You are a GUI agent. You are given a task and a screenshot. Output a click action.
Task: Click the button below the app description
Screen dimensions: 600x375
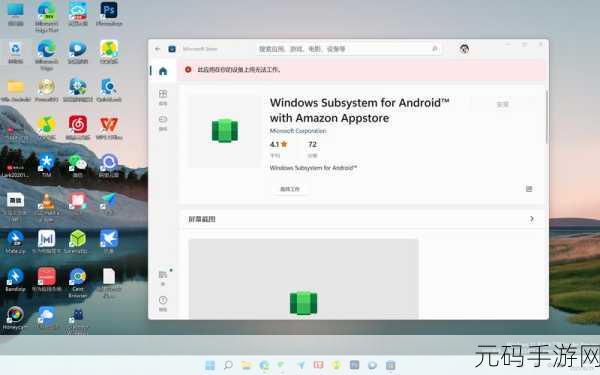pyautogui.click(x=290, y=189)
